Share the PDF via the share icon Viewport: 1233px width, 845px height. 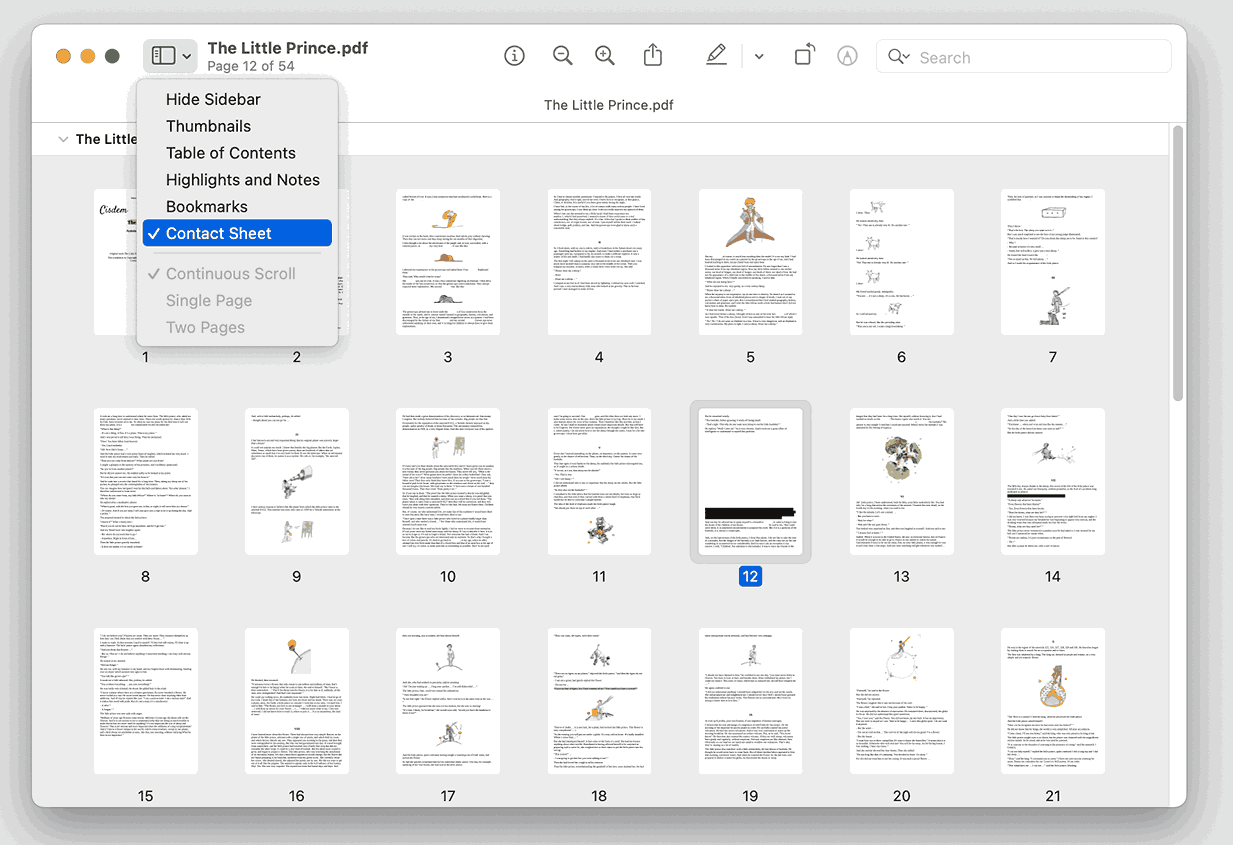click(x=653, y=55)
